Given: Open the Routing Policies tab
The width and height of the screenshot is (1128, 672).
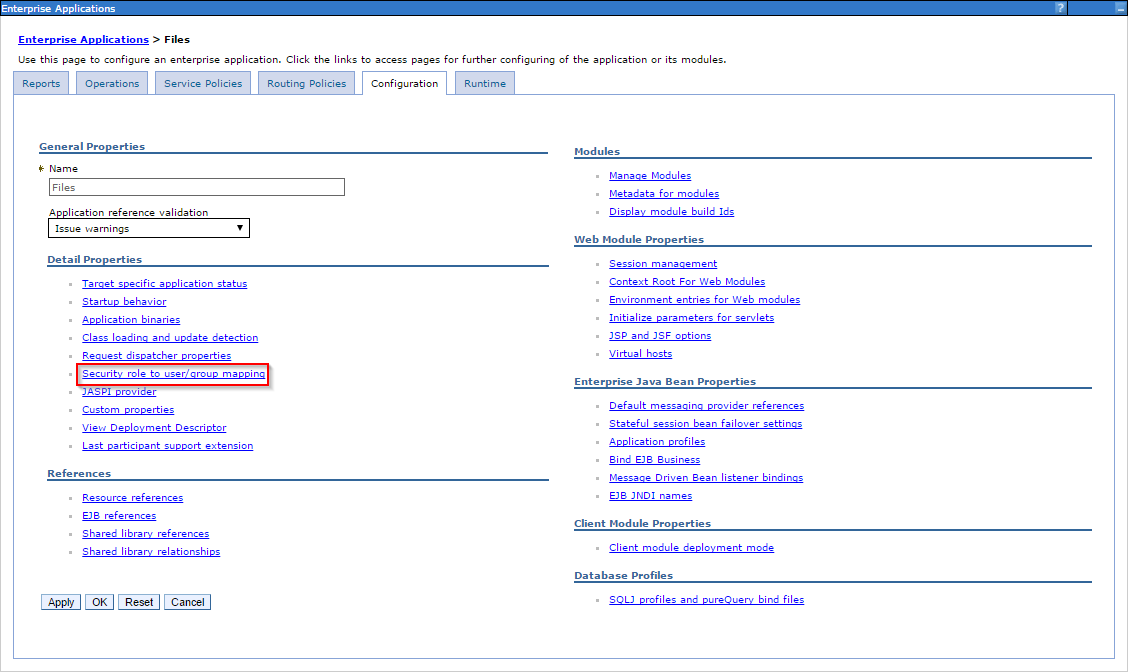Looking at the screenshot, I should point(306,84).
